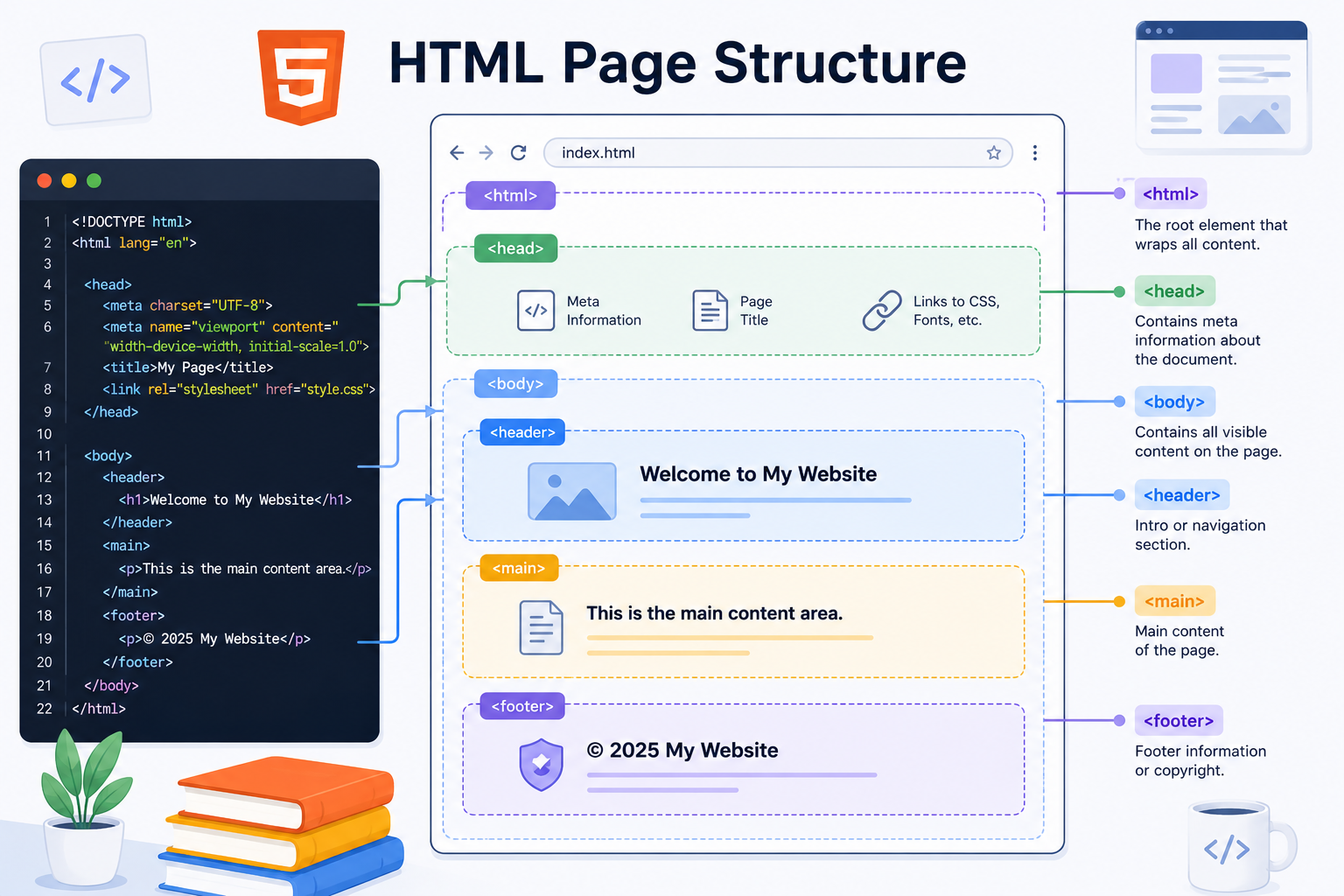This screenshot has width=1344, height=896.
Task: Click the '© 2025 My Website' text in the footer box
Action: pos(682,751)
